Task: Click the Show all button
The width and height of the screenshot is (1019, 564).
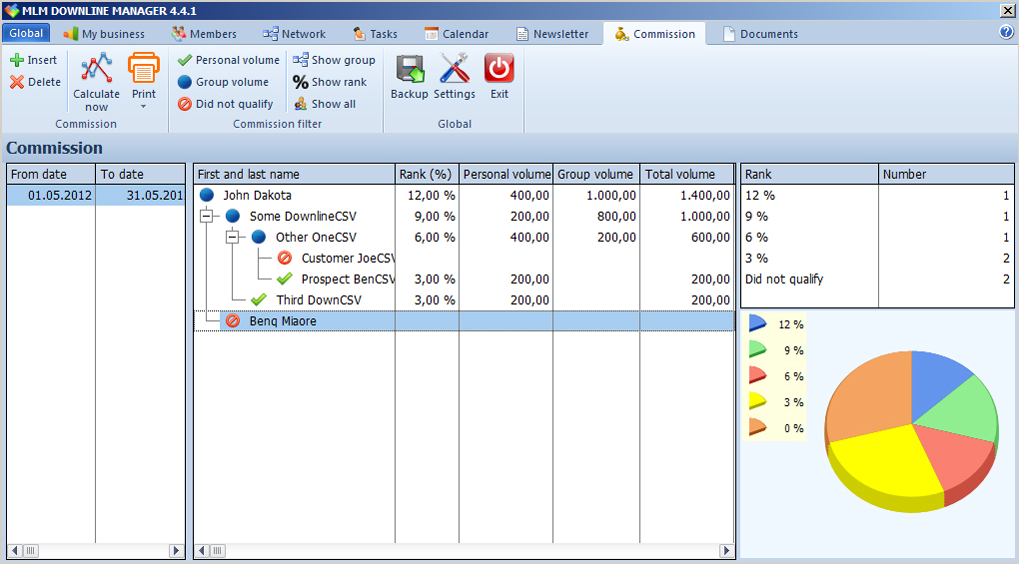Action: (x=324, y=104)
